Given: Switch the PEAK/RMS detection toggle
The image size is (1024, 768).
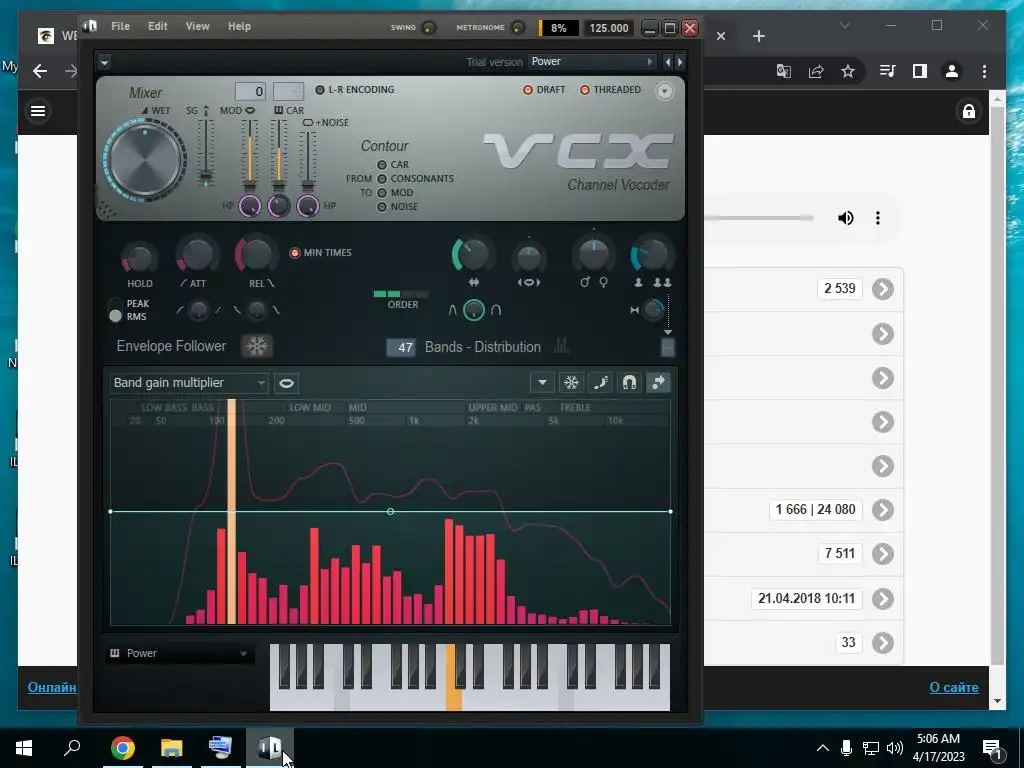Looking at the screenshot, I should (116, 310).
